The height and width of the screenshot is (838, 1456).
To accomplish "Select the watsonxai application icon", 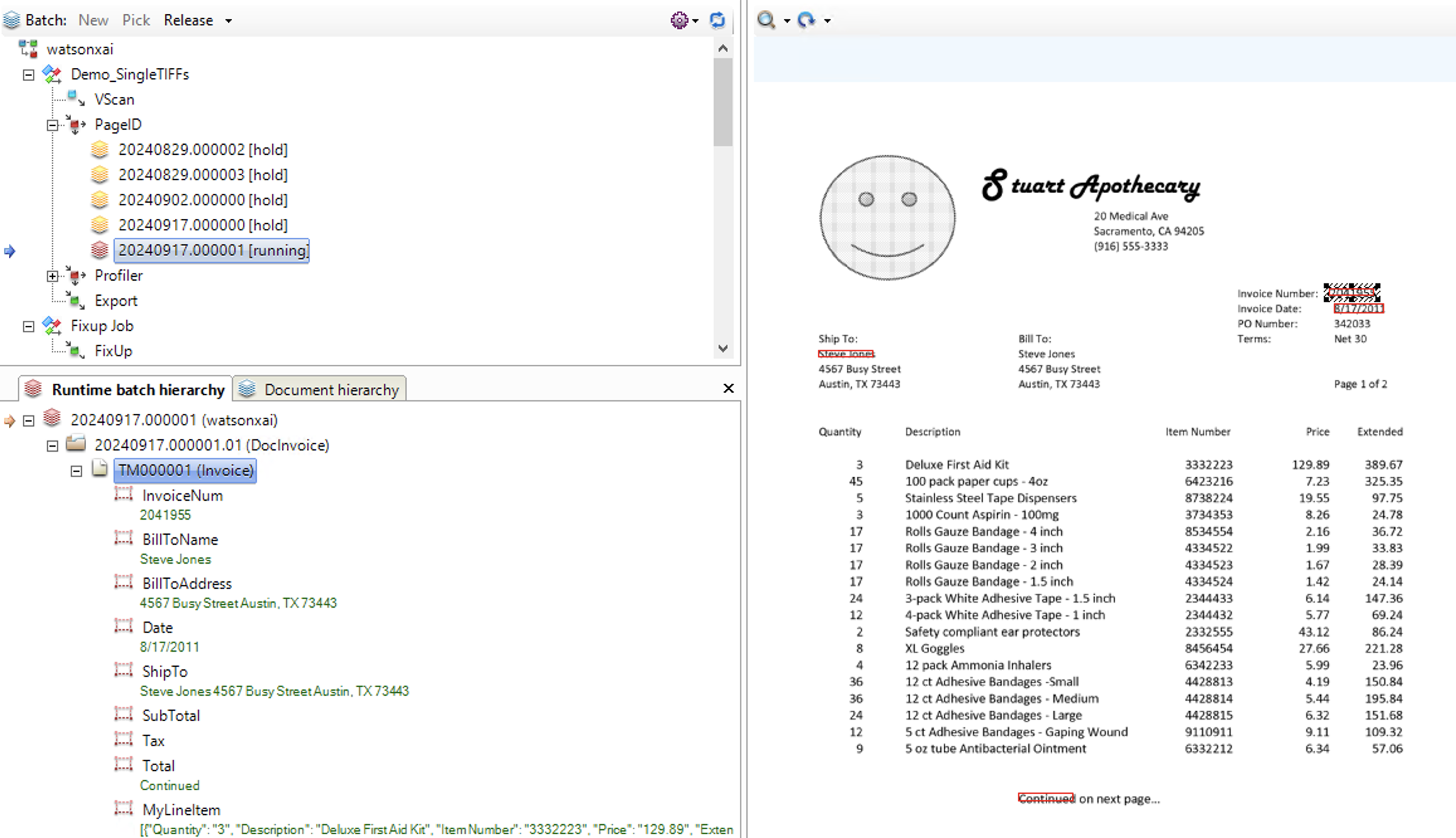I will tap(28, 48).
